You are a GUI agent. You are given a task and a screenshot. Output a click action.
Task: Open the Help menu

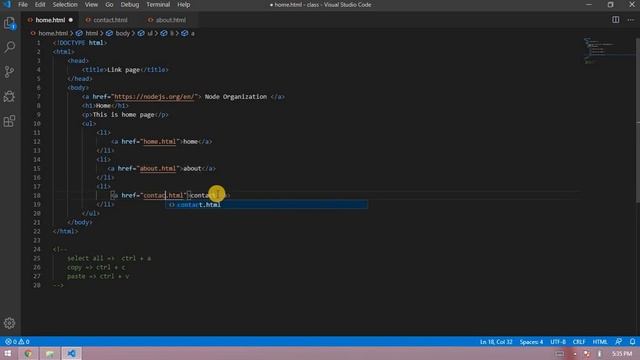tap(184, 4)
